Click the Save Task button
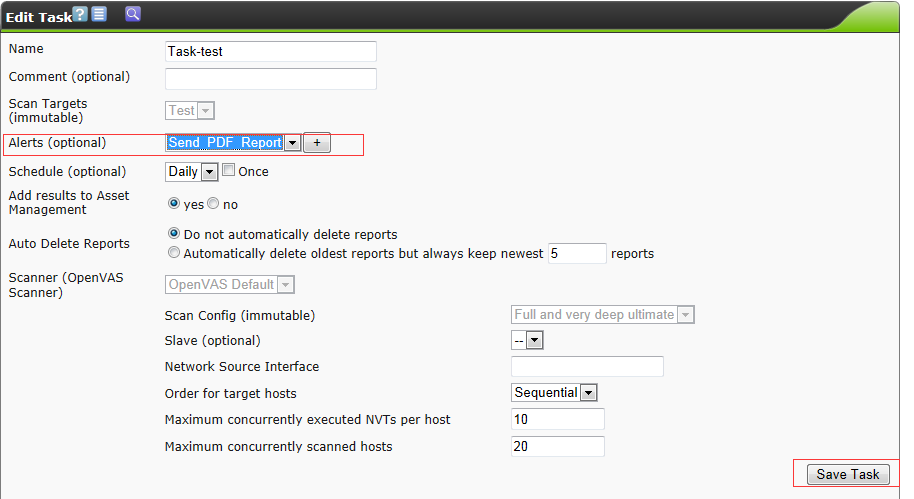Screen dimensions: 914x499 click(x=847, y=474)
